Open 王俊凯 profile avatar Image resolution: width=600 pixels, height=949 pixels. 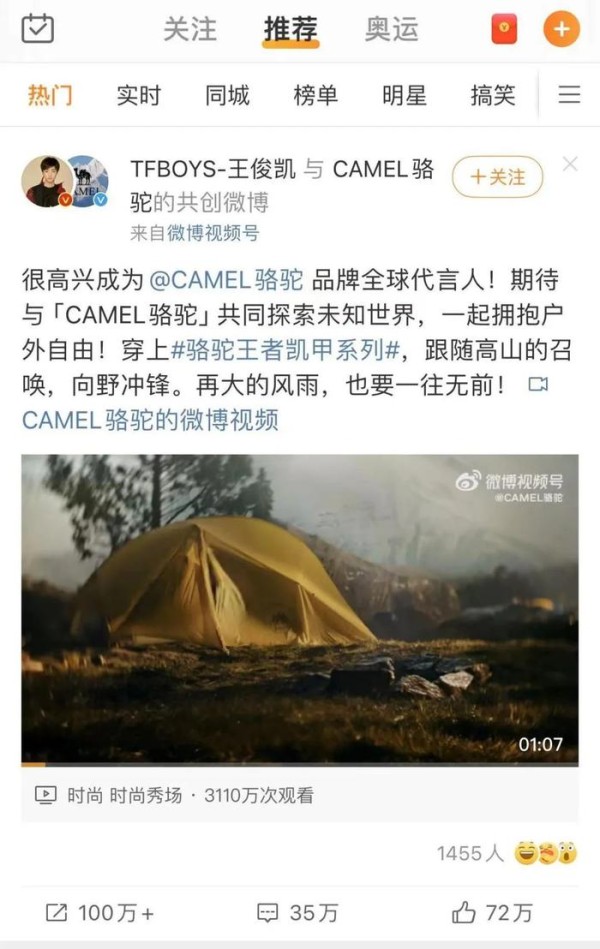tap(47, 182)
